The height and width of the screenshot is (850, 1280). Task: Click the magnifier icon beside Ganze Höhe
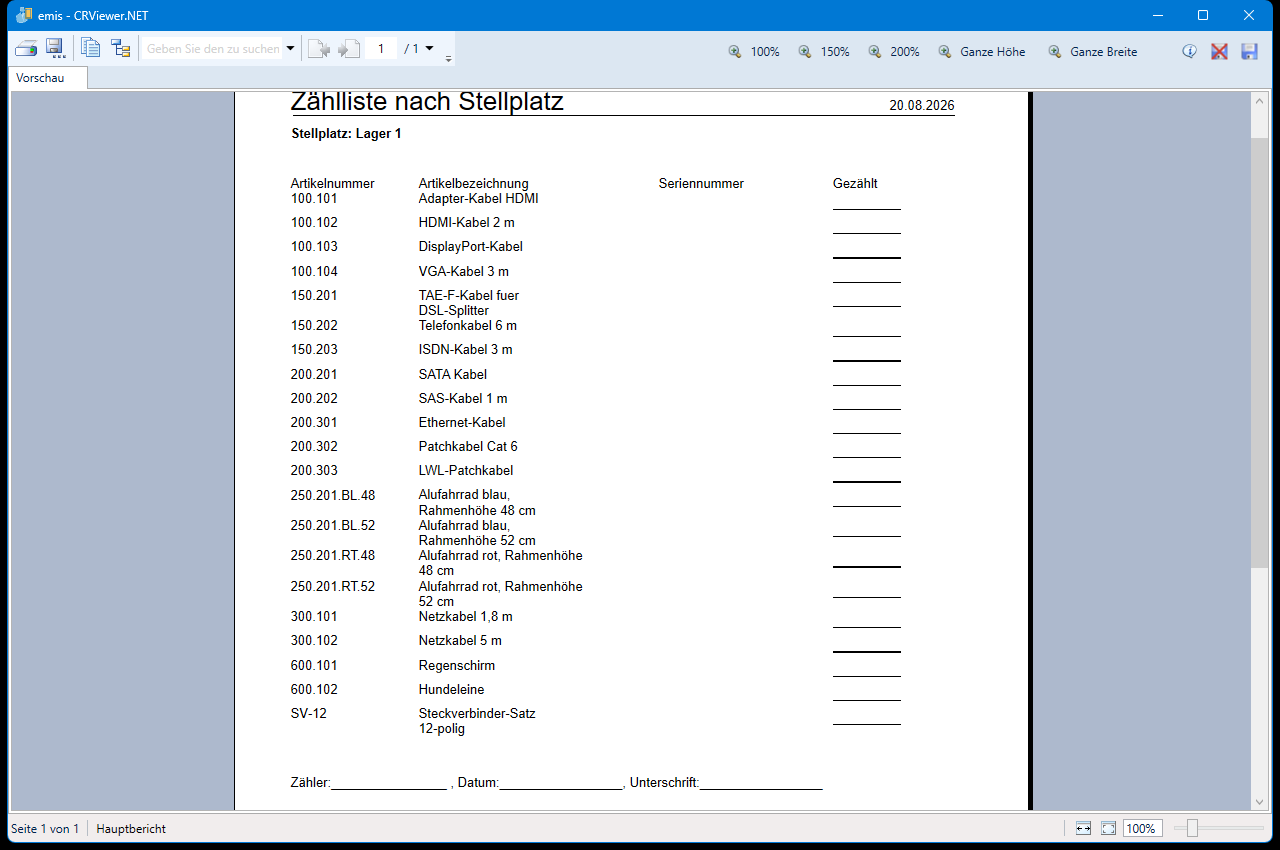click(945, 52)
